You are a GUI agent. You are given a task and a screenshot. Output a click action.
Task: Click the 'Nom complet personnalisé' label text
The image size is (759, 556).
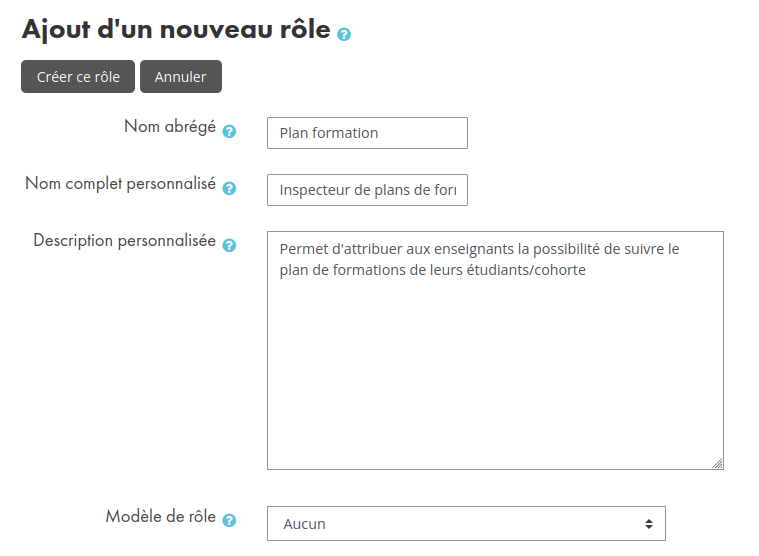121,183
